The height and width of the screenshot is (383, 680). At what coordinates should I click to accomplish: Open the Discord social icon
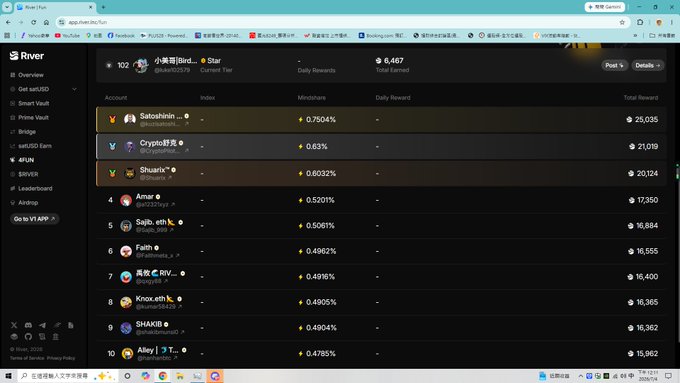[28, 325]
